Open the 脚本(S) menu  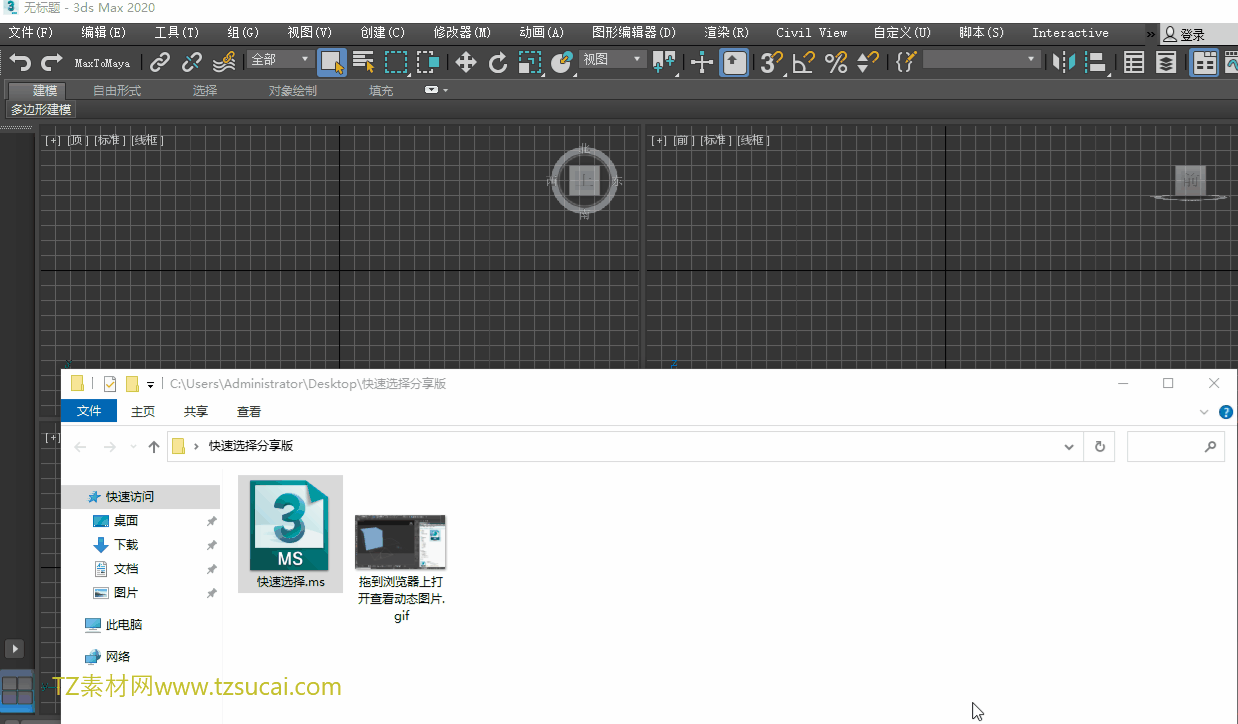coord(982,33)
